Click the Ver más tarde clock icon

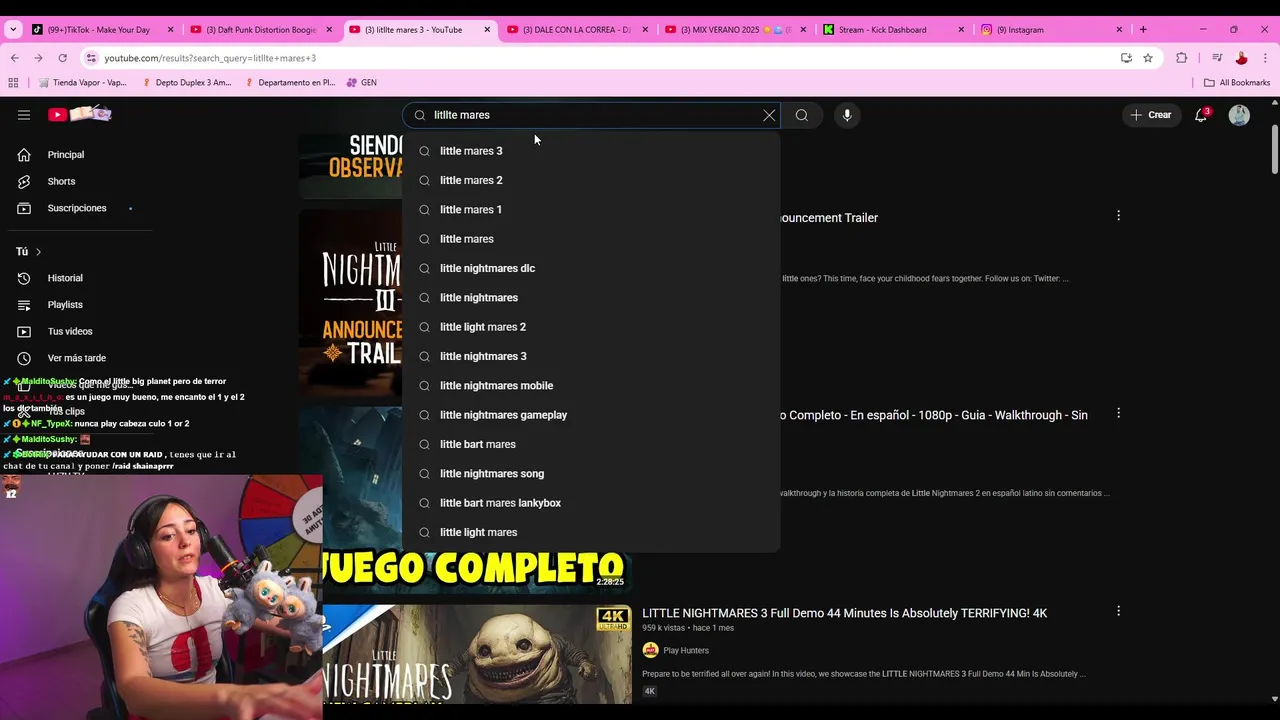[24, 358]
